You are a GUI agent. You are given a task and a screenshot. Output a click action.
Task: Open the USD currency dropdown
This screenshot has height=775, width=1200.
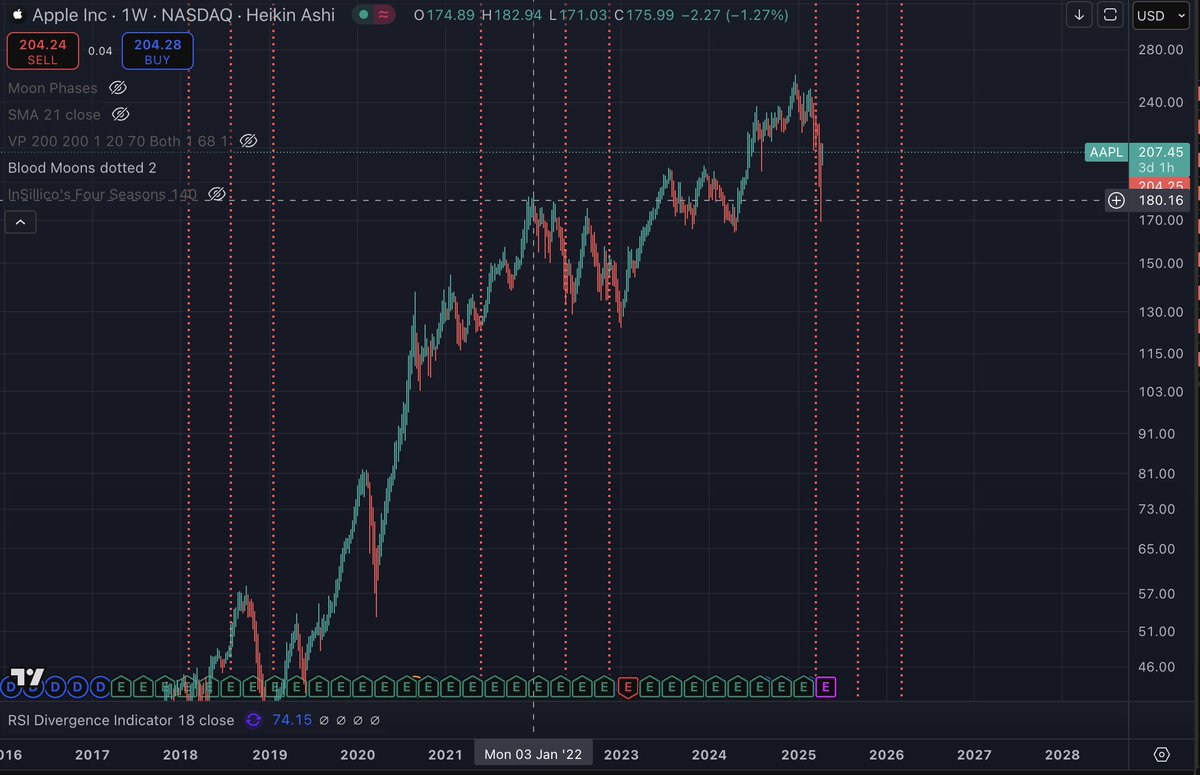(x=1160, y=15)
